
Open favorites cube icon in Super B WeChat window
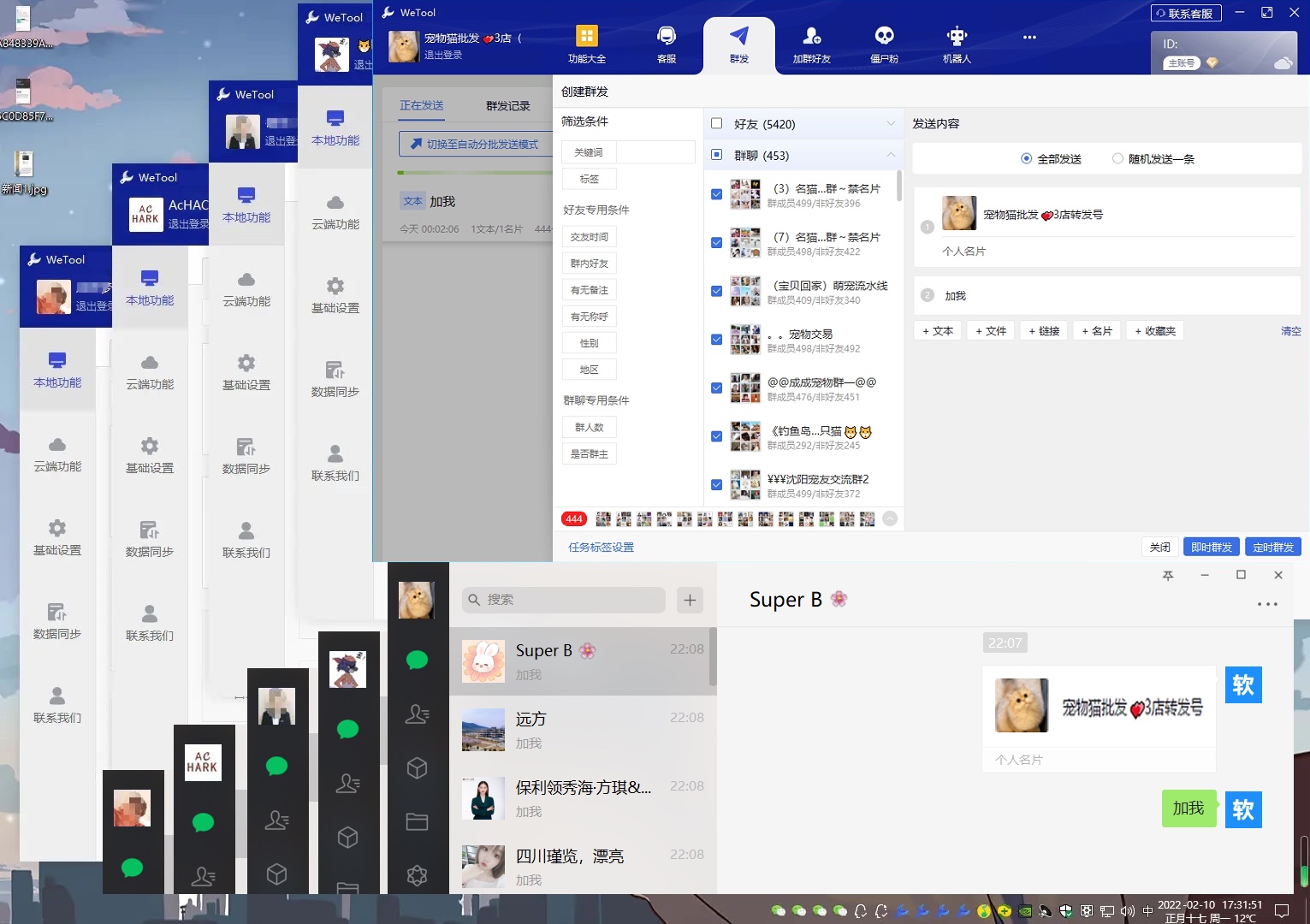[417, 768]
